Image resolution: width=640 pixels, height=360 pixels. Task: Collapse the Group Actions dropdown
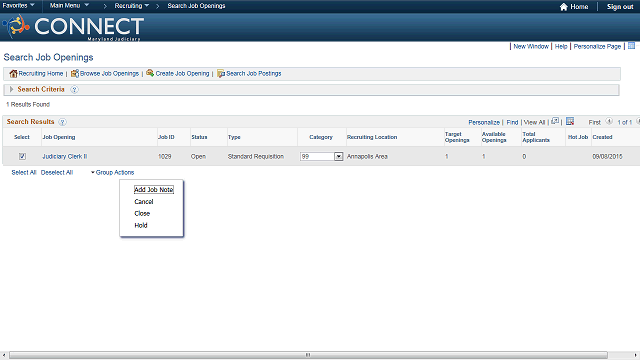coord(112,172)
